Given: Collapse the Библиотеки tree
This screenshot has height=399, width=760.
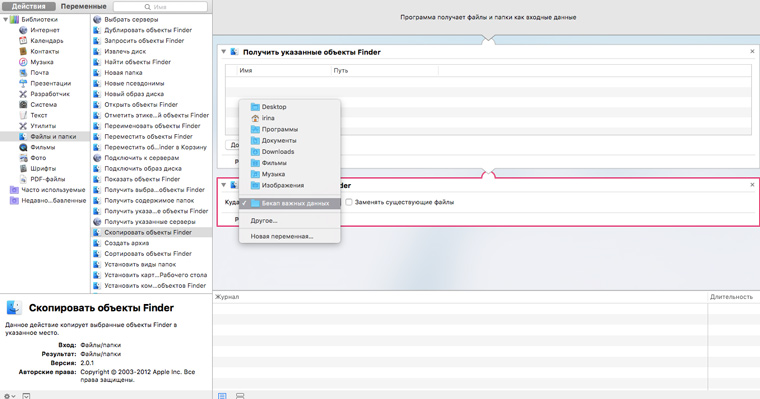Looking at the screenshot, I should [x=5, y=19].
